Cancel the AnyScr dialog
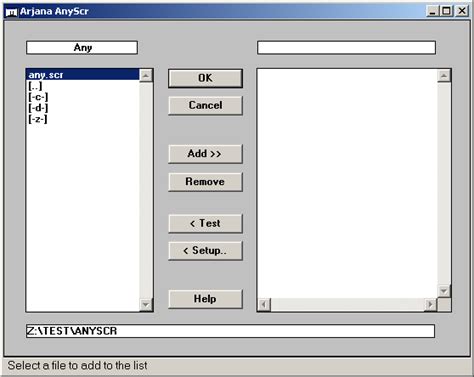The width and height of the screenshot is (474, 377). coord(205,105)
